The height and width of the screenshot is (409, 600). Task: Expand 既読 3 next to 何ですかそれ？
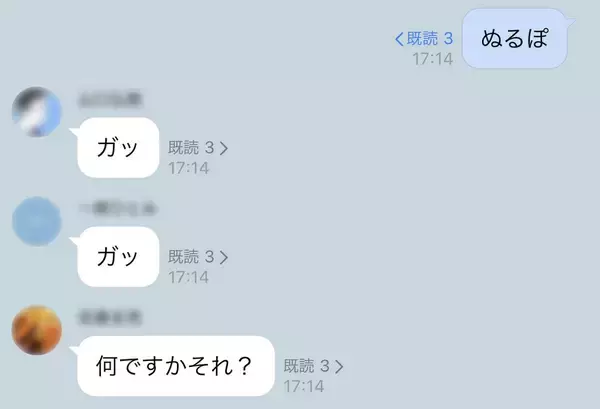pyautogui.click(x=313, y=366)
